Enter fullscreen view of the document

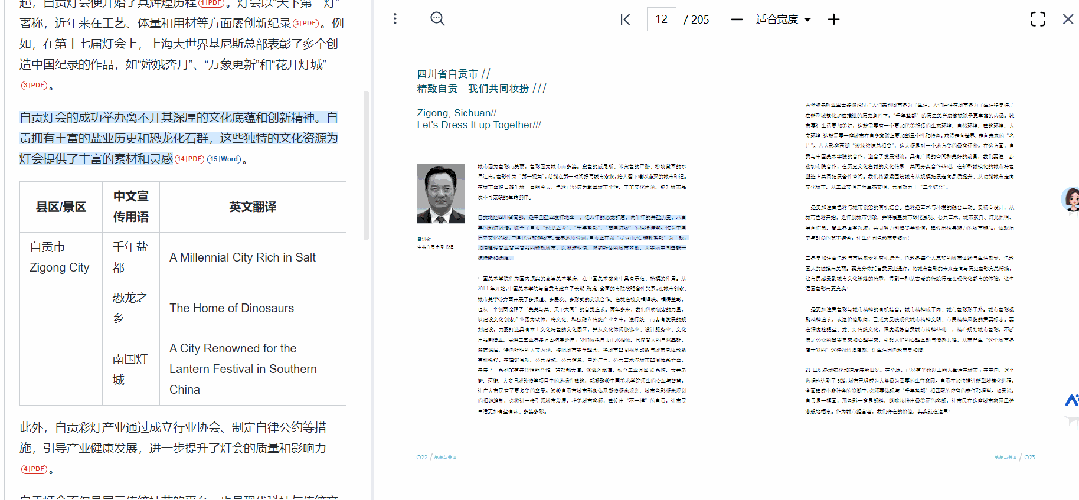tap(1038, 19)
